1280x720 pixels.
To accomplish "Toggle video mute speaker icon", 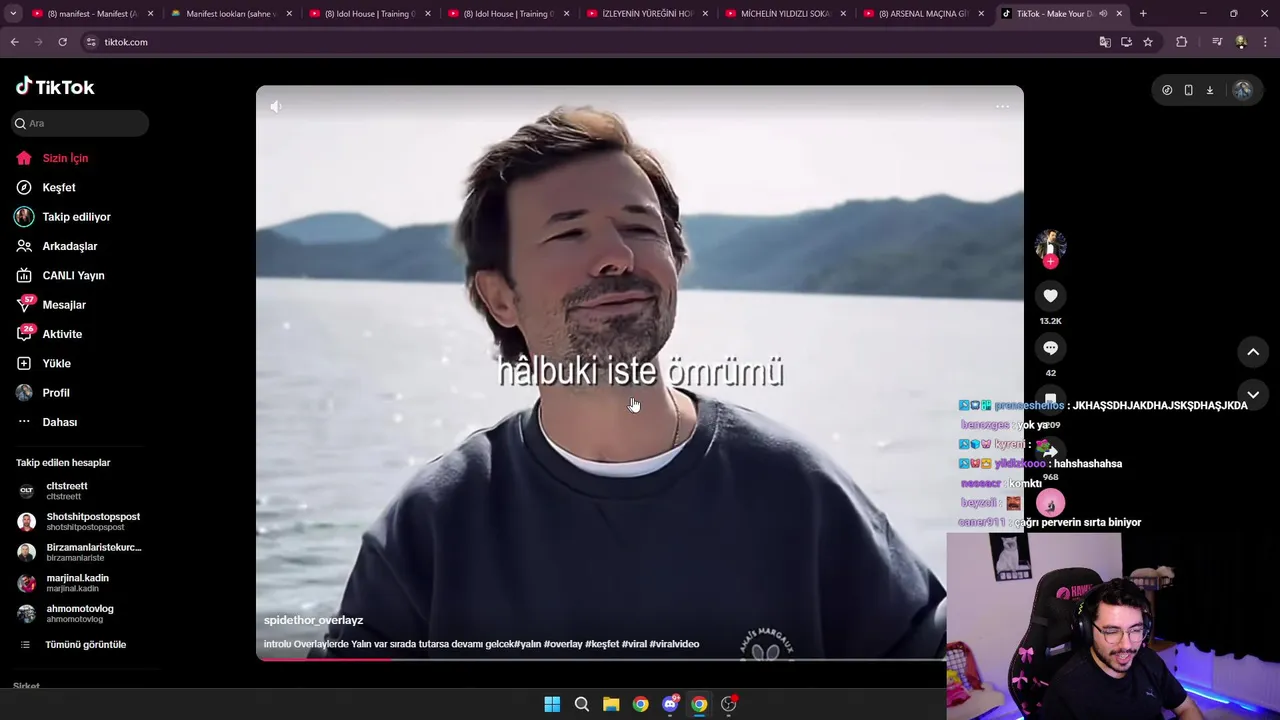I will coord(276,106).
